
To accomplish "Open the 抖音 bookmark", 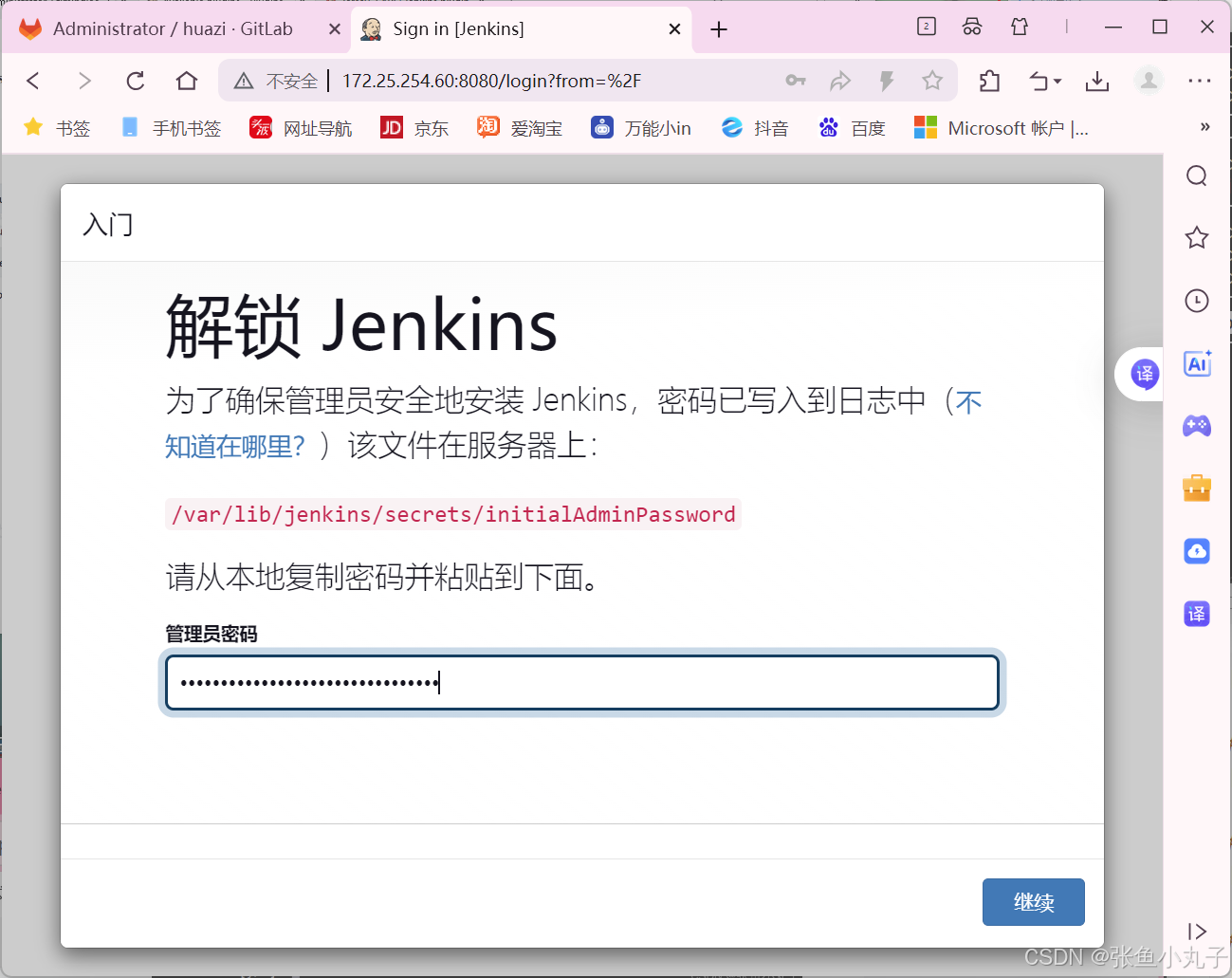I will point(755,128).
